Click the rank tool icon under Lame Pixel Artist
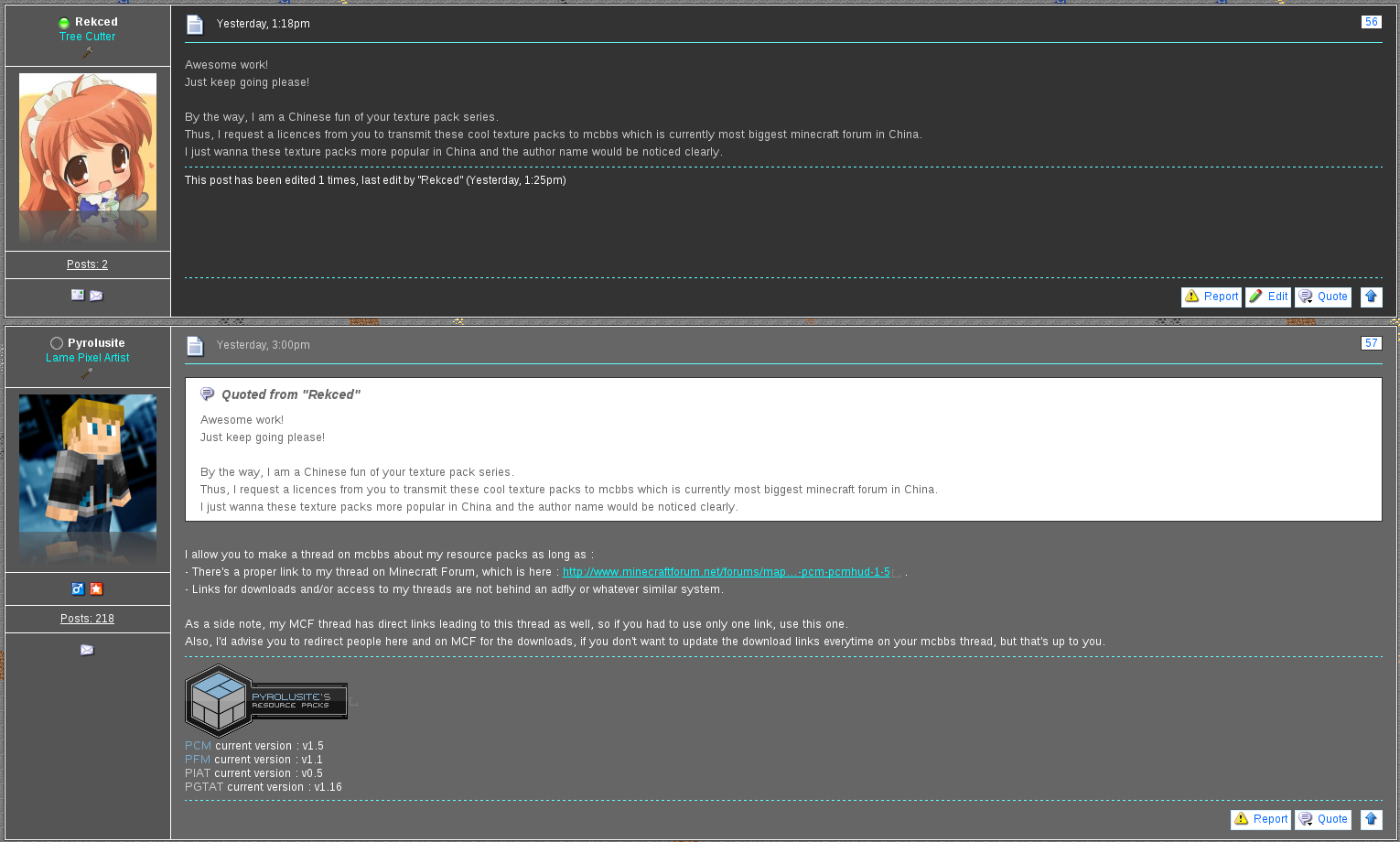 [x=88, y=373]
